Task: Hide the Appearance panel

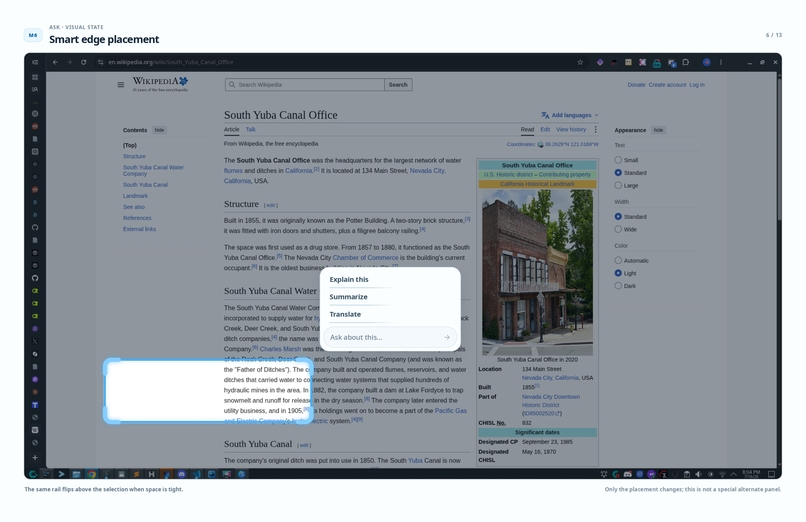Action: (x=658, y=130)
